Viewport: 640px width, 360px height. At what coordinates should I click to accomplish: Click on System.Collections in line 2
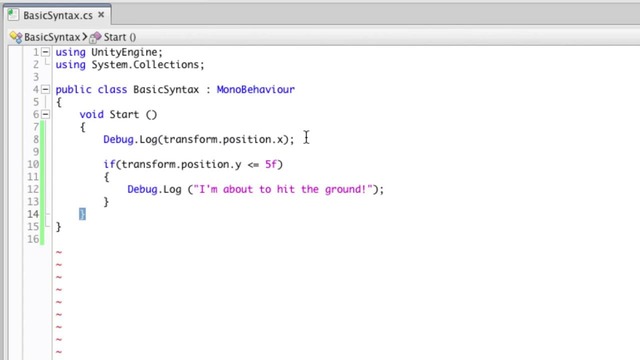[145, 64]
